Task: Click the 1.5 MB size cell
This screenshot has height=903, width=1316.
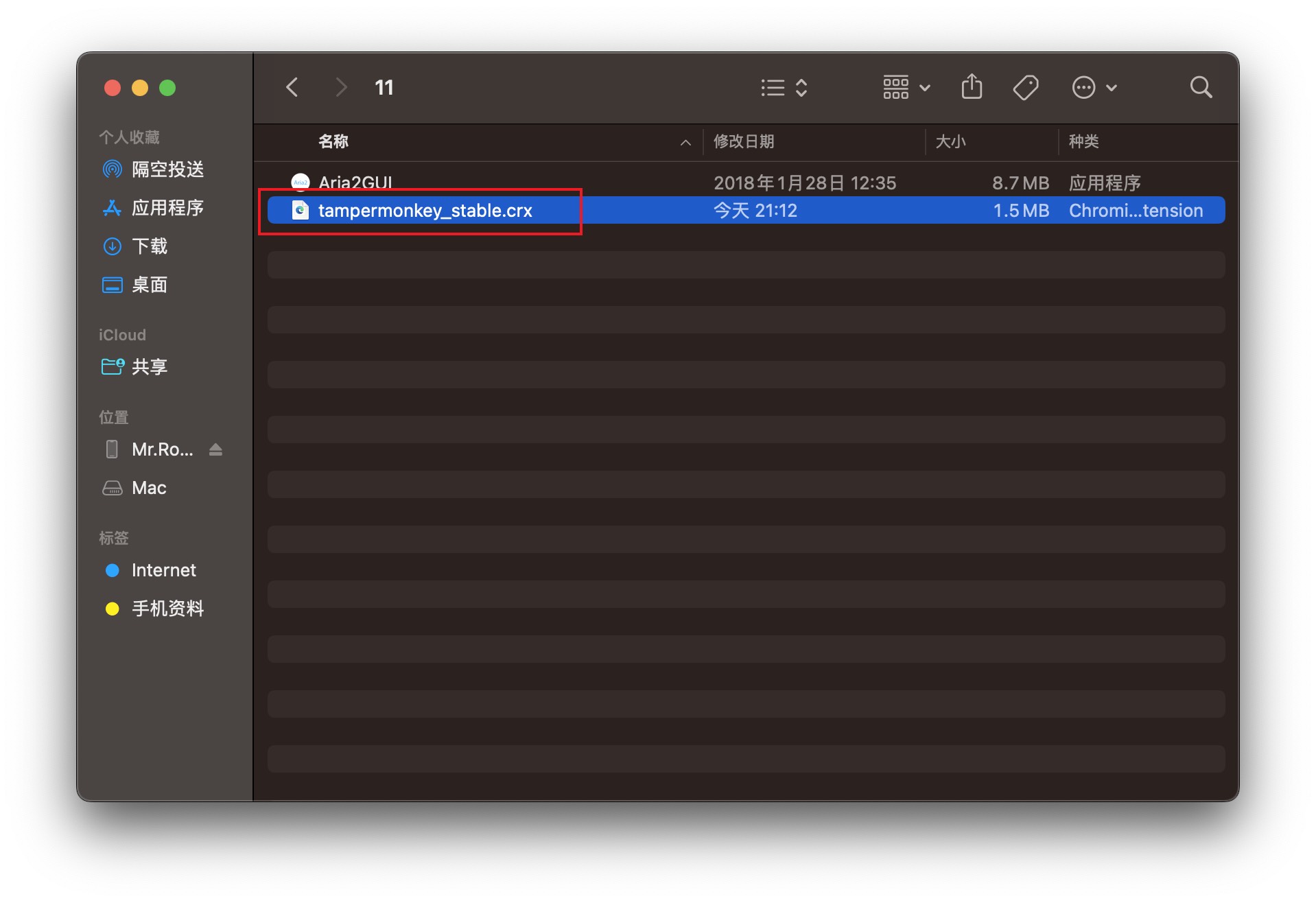Action: pos(1022,210)
